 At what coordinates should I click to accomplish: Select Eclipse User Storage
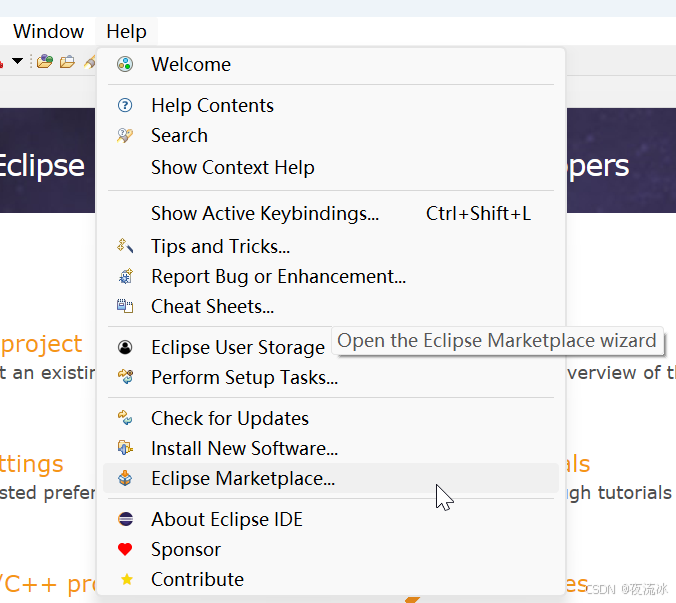(x=331, y=348)
